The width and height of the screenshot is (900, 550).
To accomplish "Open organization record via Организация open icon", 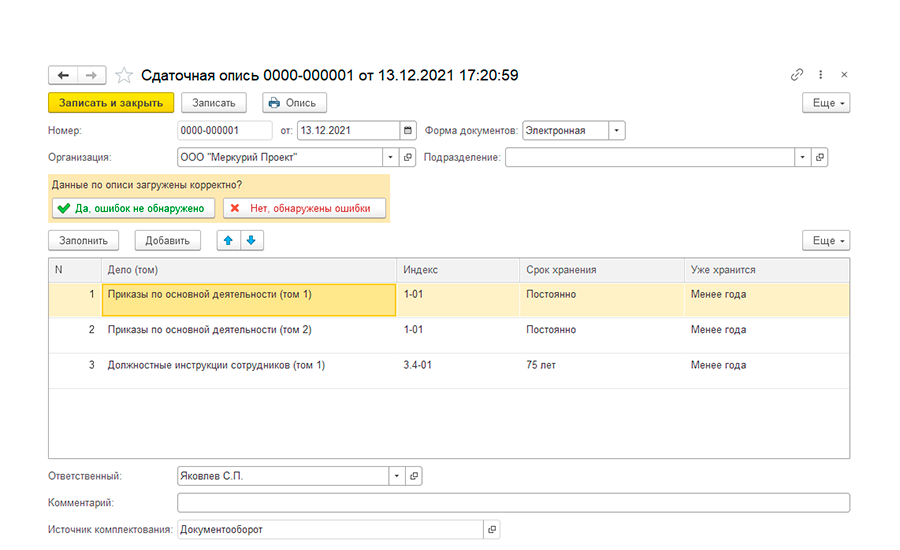I will coord(408,157).
